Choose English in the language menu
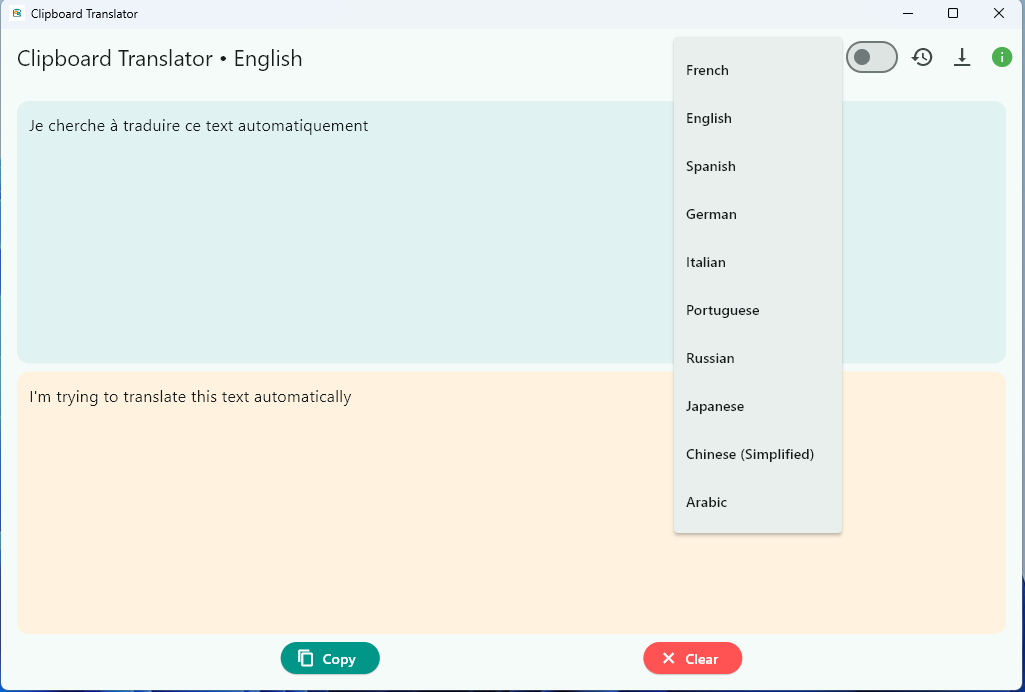The width and height of the screenshot is (1025, 692). 758,118
